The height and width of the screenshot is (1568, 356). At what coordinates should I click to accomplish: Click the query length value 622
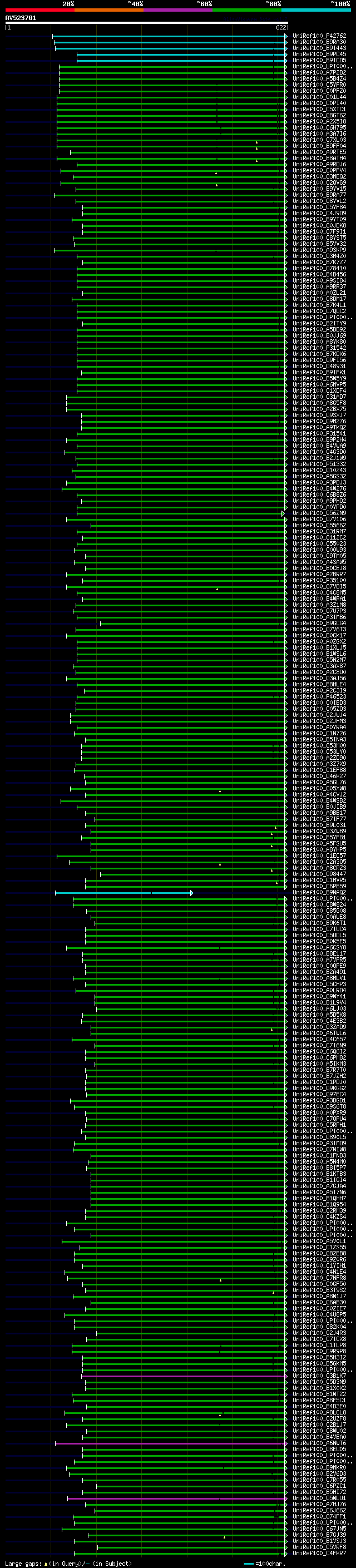click(280, 27)
